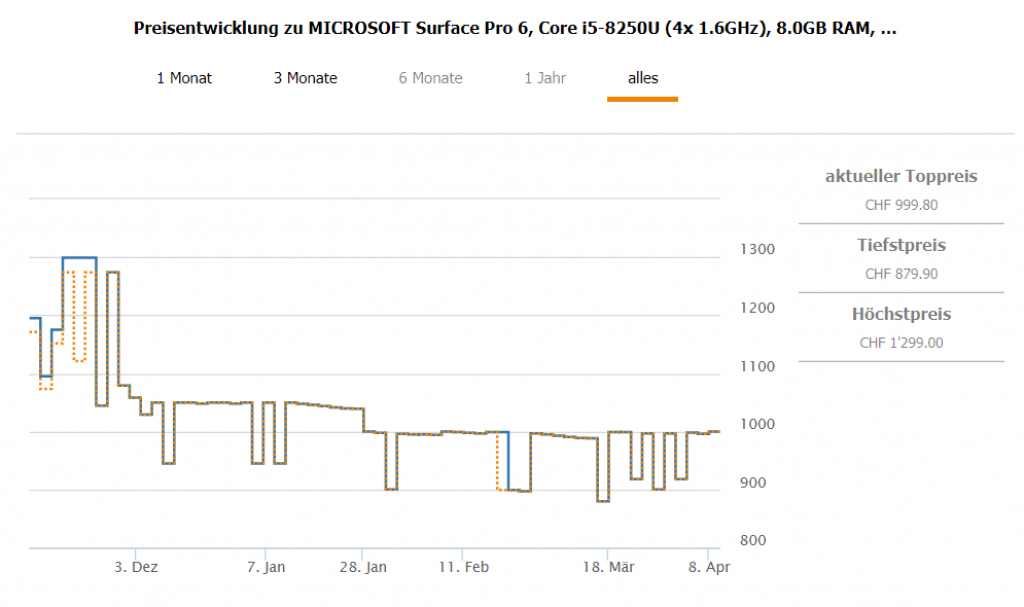Click the Preisentwicklung chart title
Screen dimensions: 1024x607
(515, 28)
